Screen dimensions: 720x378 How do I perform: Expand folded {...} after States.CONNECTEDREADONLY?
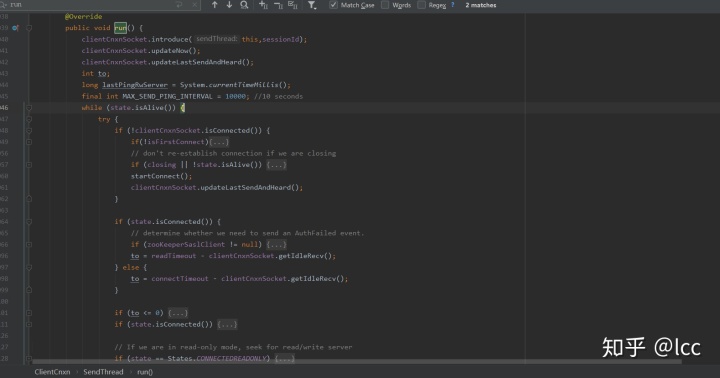[x=285, y=359]
